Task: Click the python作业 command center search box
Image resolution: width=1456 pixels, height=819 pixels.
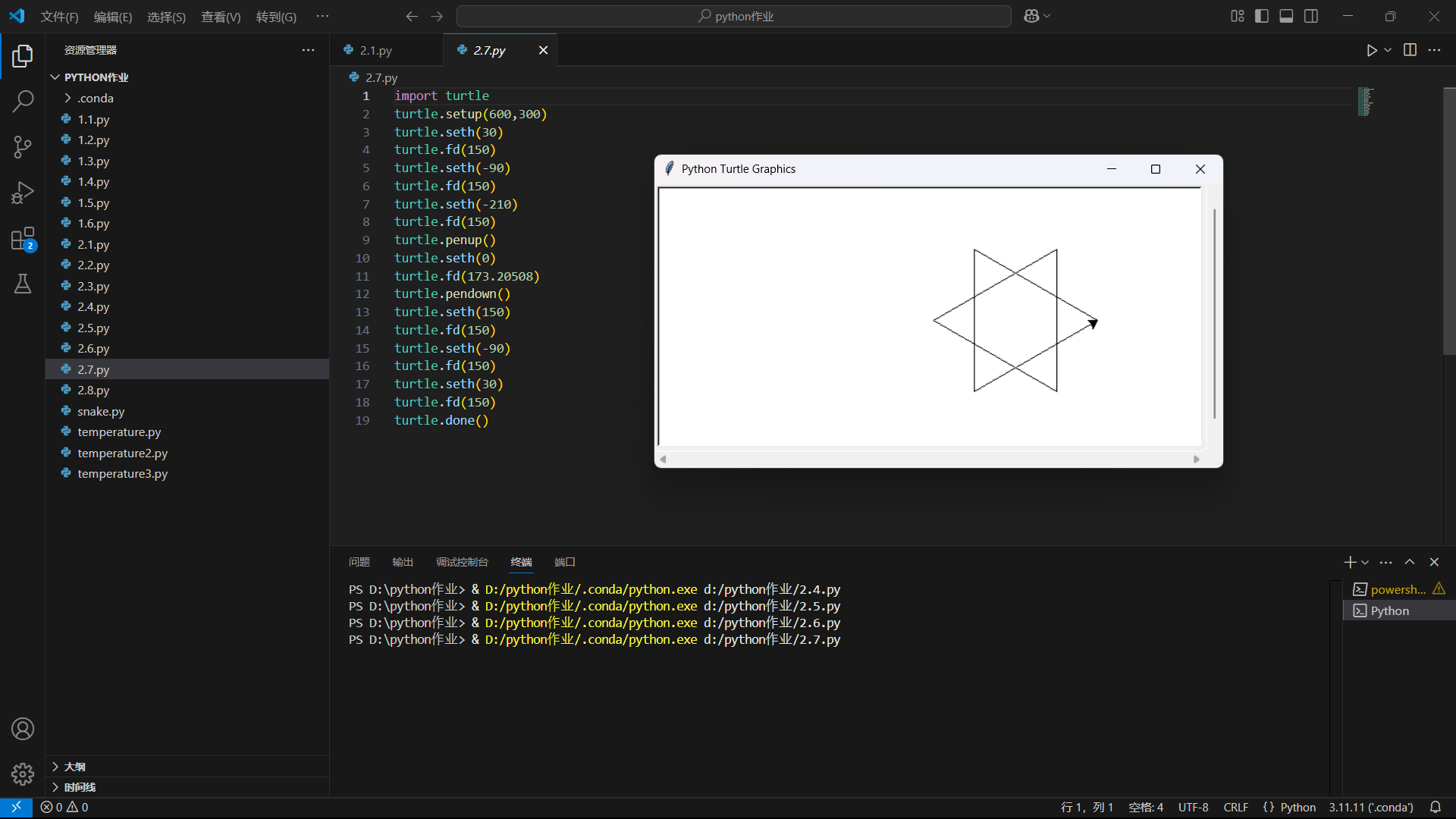Action: click(x=734, y=16)
